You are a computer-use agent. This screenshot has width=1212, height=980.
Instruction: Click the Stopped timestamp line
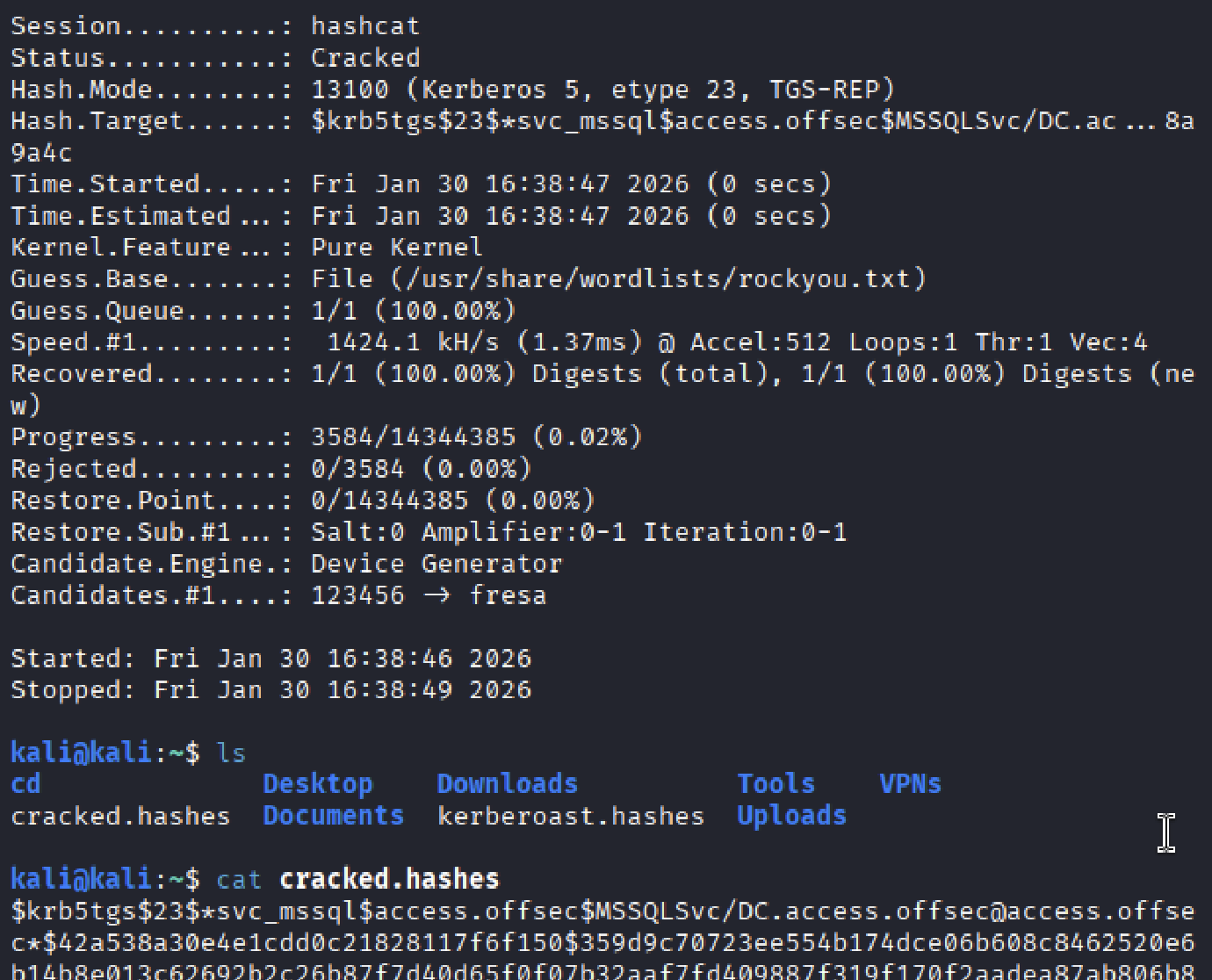click(x=271, y=690)
